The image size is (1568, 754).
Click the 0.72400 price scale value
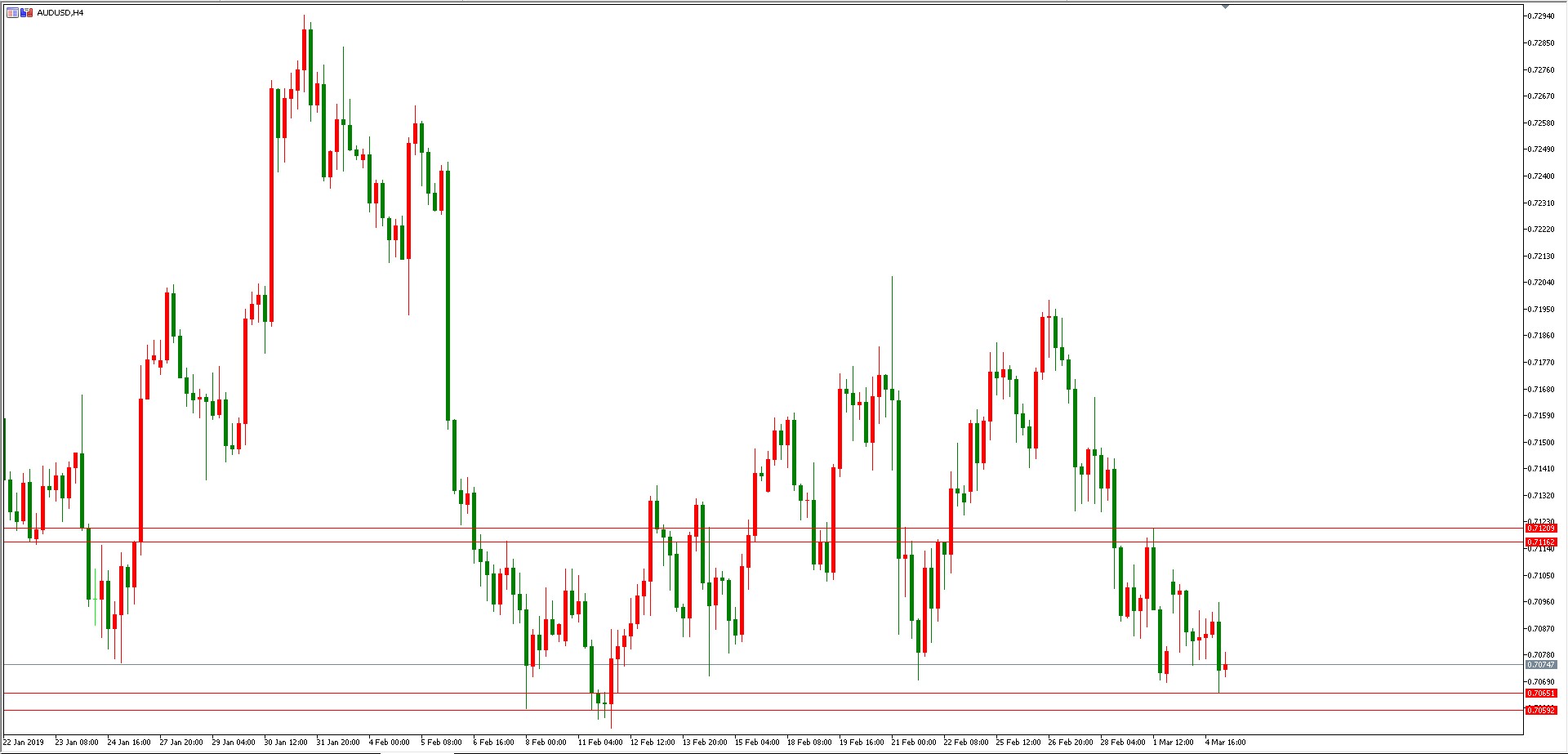tap(1541, 176)
